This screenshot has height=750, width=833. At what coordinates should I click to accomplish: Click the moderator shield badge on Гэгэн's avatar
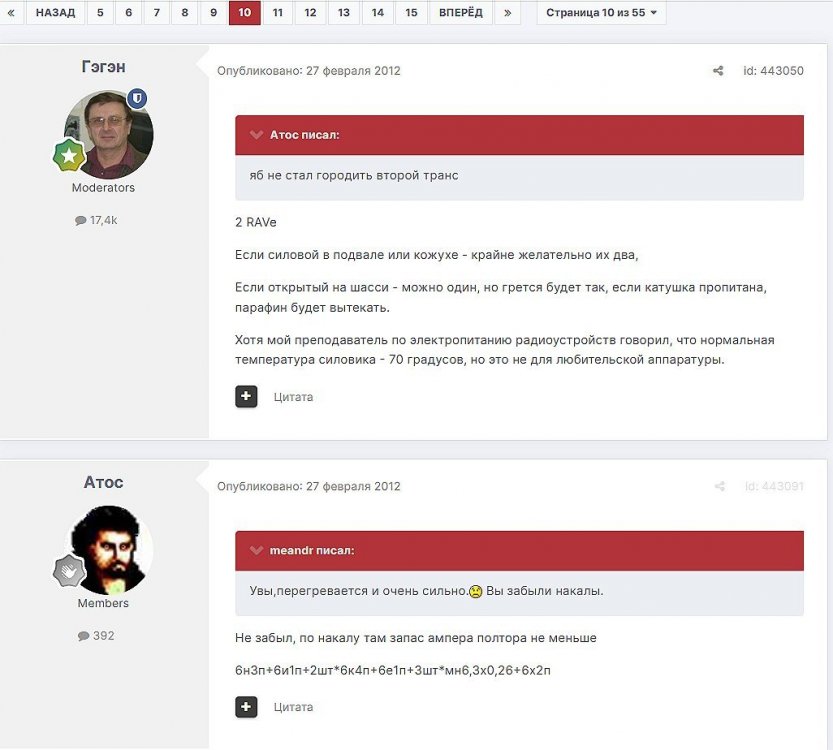coord(138,98)
